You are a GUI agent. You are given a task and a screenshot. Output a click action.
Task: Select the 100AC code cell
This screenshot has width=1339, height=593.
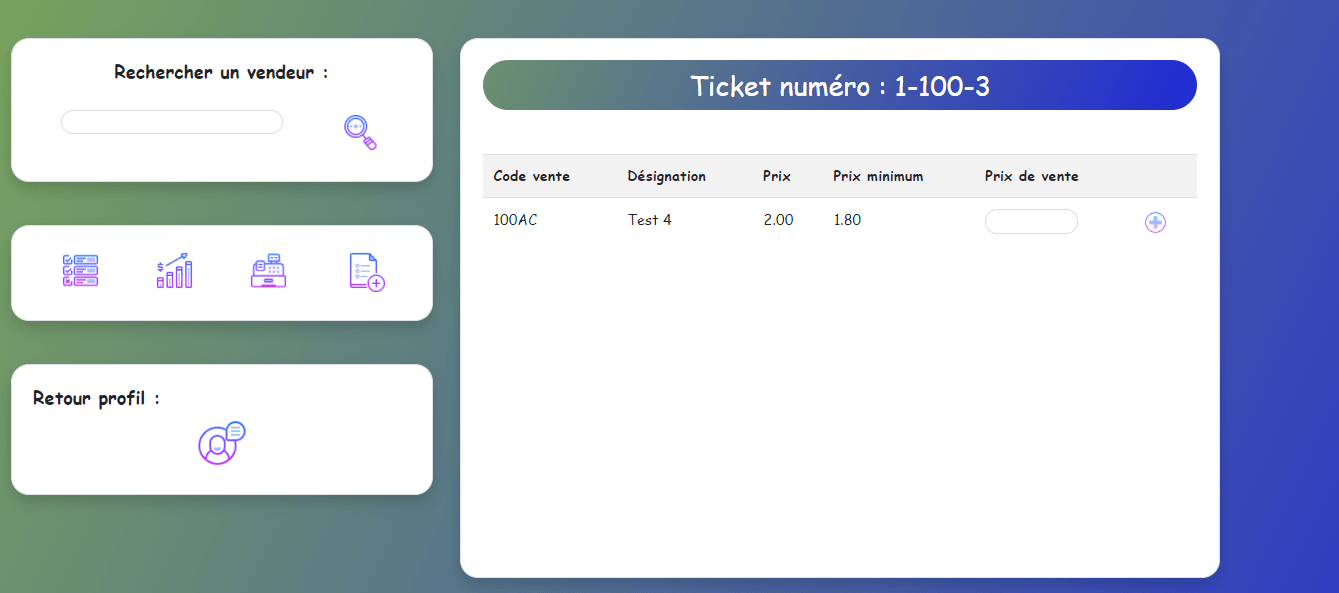point(515,220)
